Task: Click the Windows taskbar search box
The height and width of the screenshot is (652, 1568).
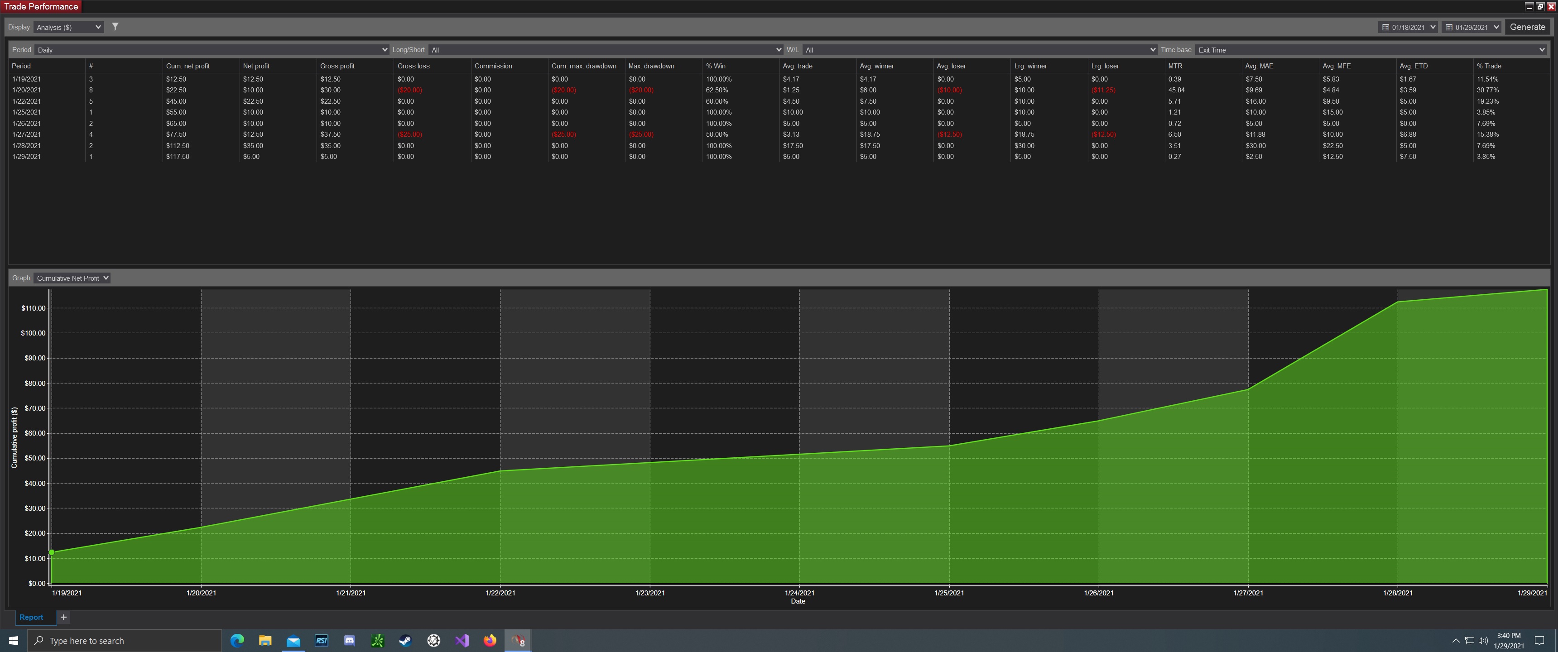Action: tap(125, 640)
